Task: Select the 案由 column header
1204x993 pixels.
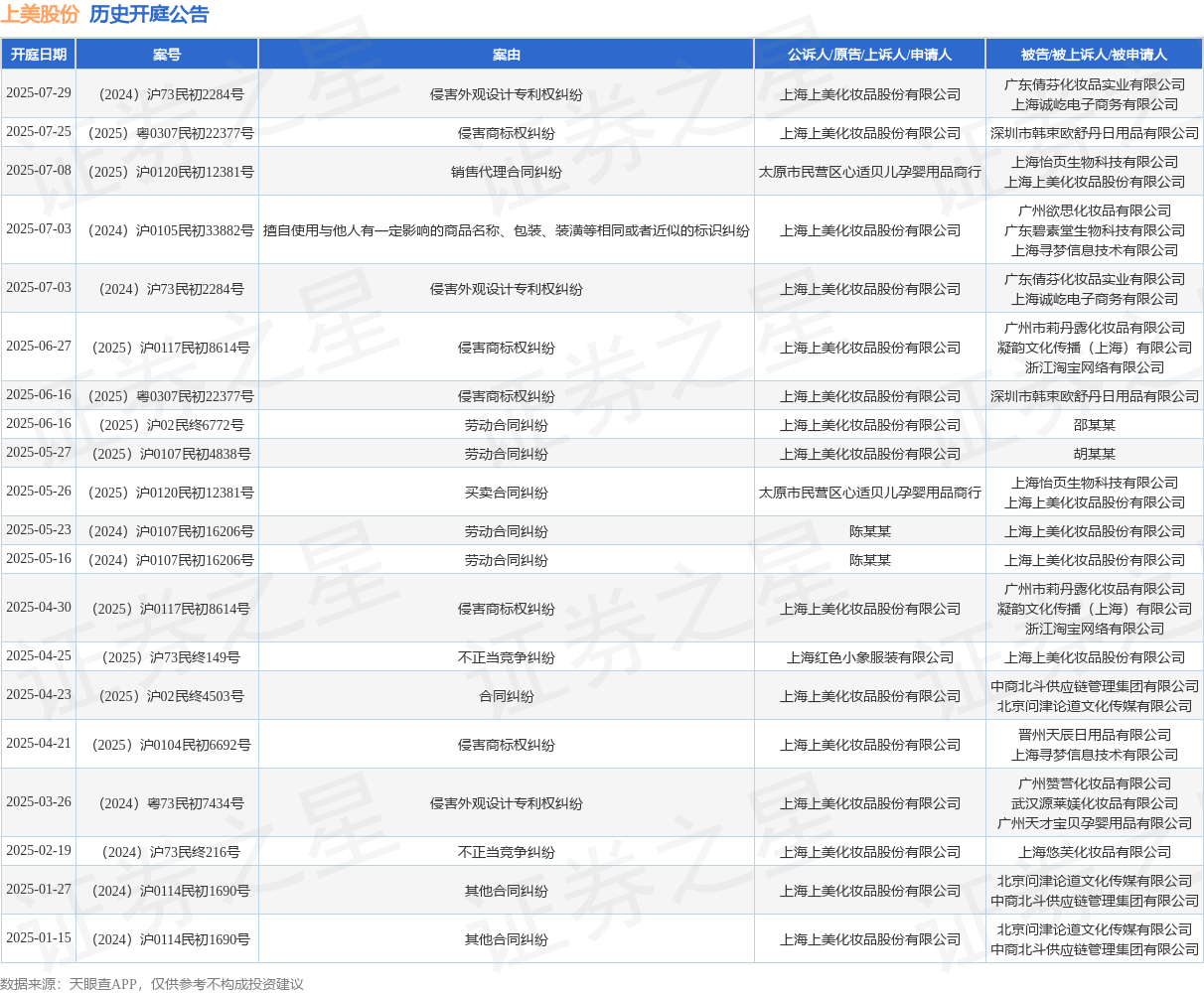Action: [x=507, y=55]
